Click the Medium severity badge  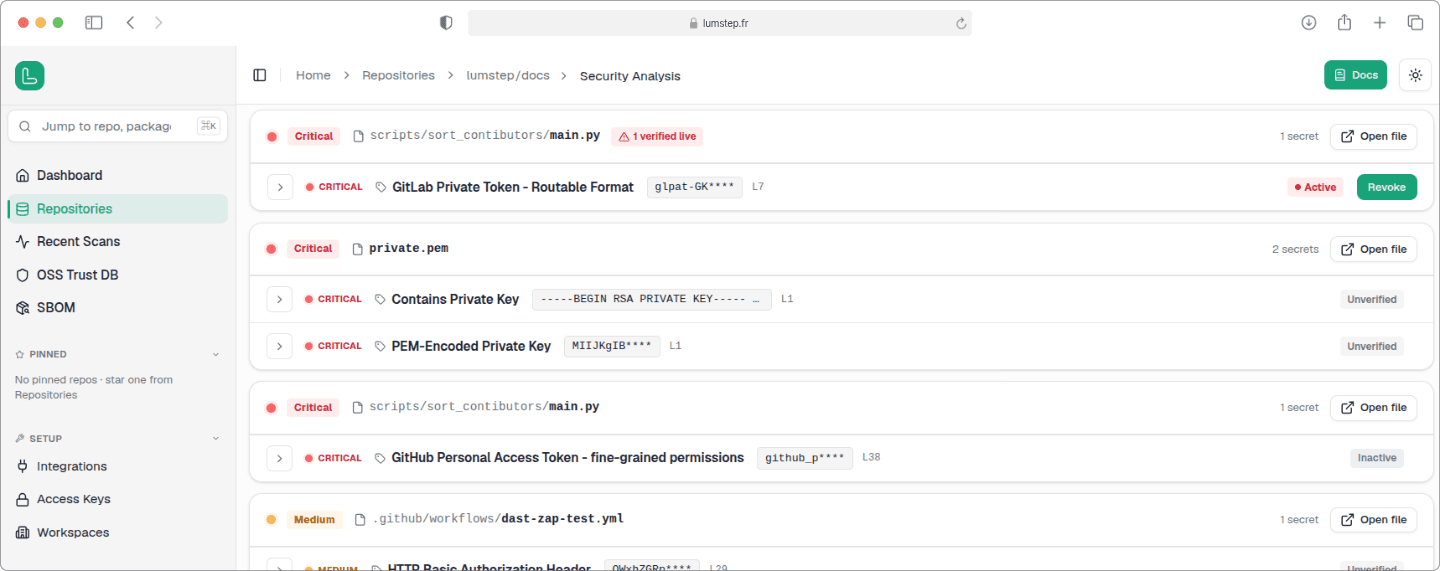point(314,519)
